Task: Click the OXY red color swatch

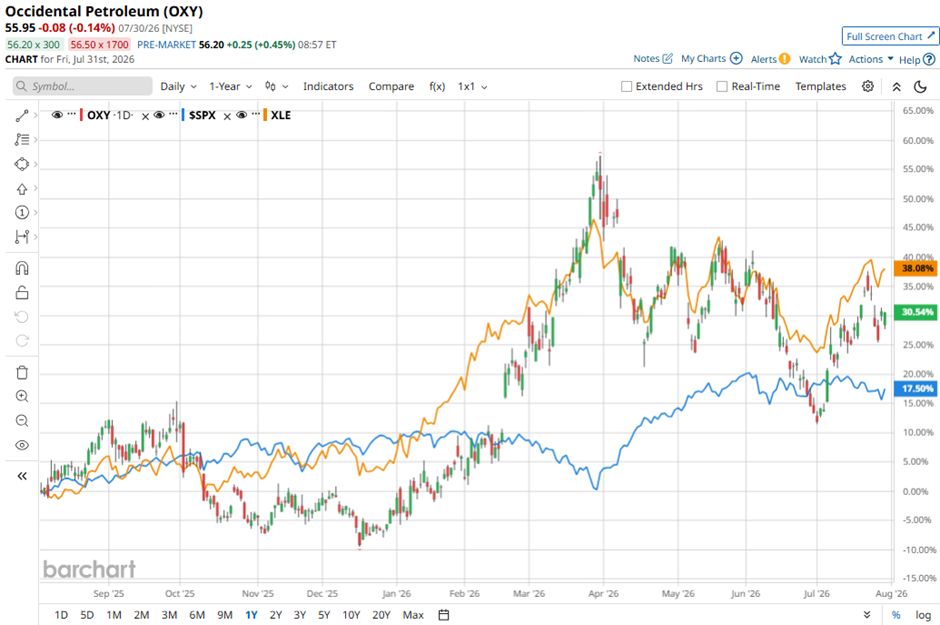Action: click(x=82, y=115)
